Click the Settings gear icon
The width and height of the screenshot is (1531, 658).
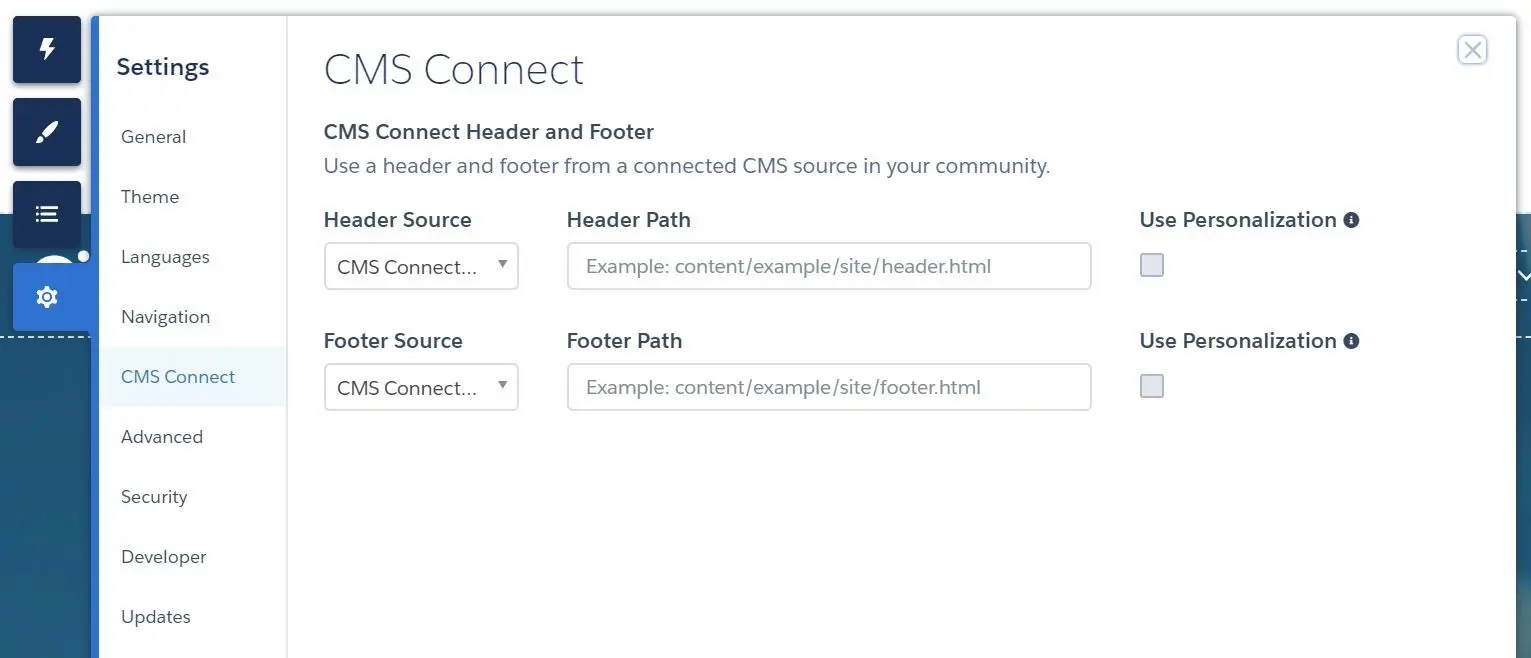(47, 297)
